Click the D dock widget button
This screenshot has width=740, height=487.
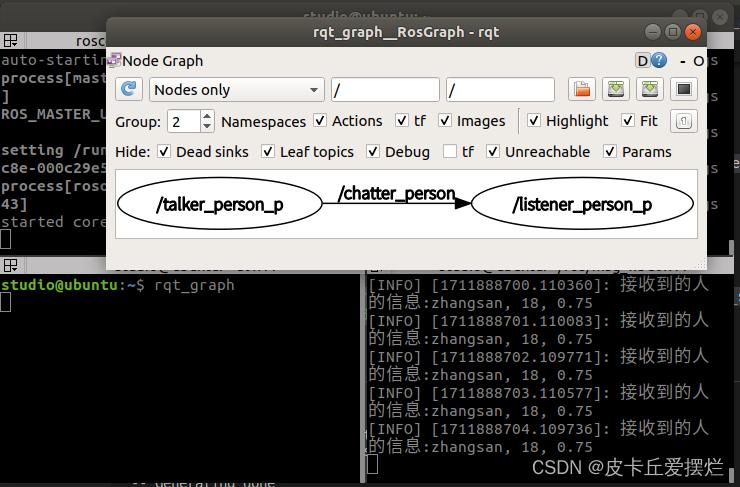click(642, 60)
